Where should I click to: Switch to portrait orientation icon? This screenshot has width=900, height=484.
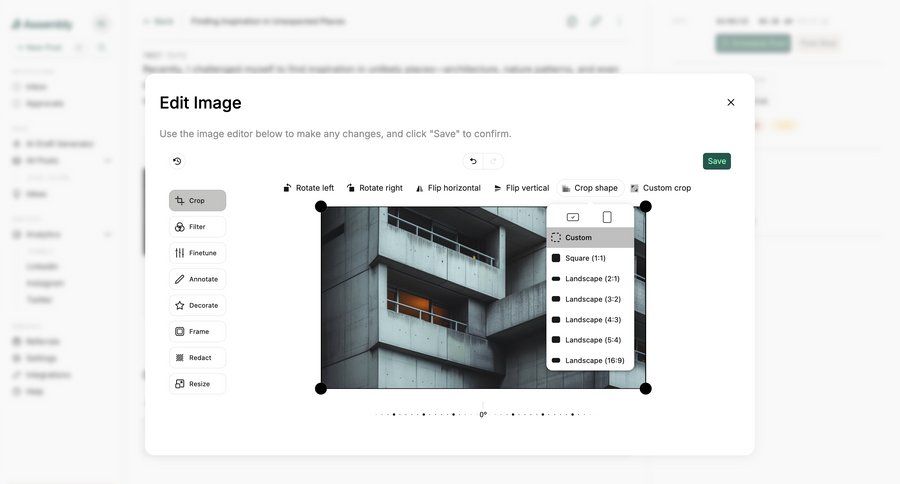[607, 217]
